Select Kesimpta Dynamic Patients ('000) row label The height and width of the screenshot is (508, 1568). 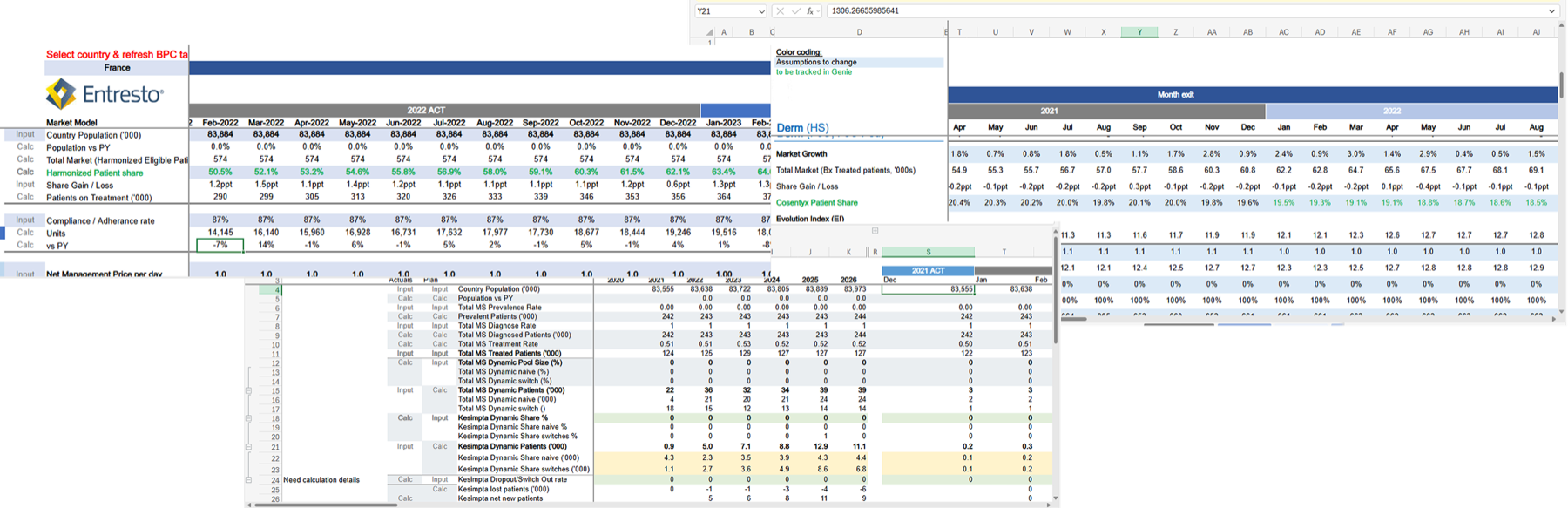click(x=512, y=447)
